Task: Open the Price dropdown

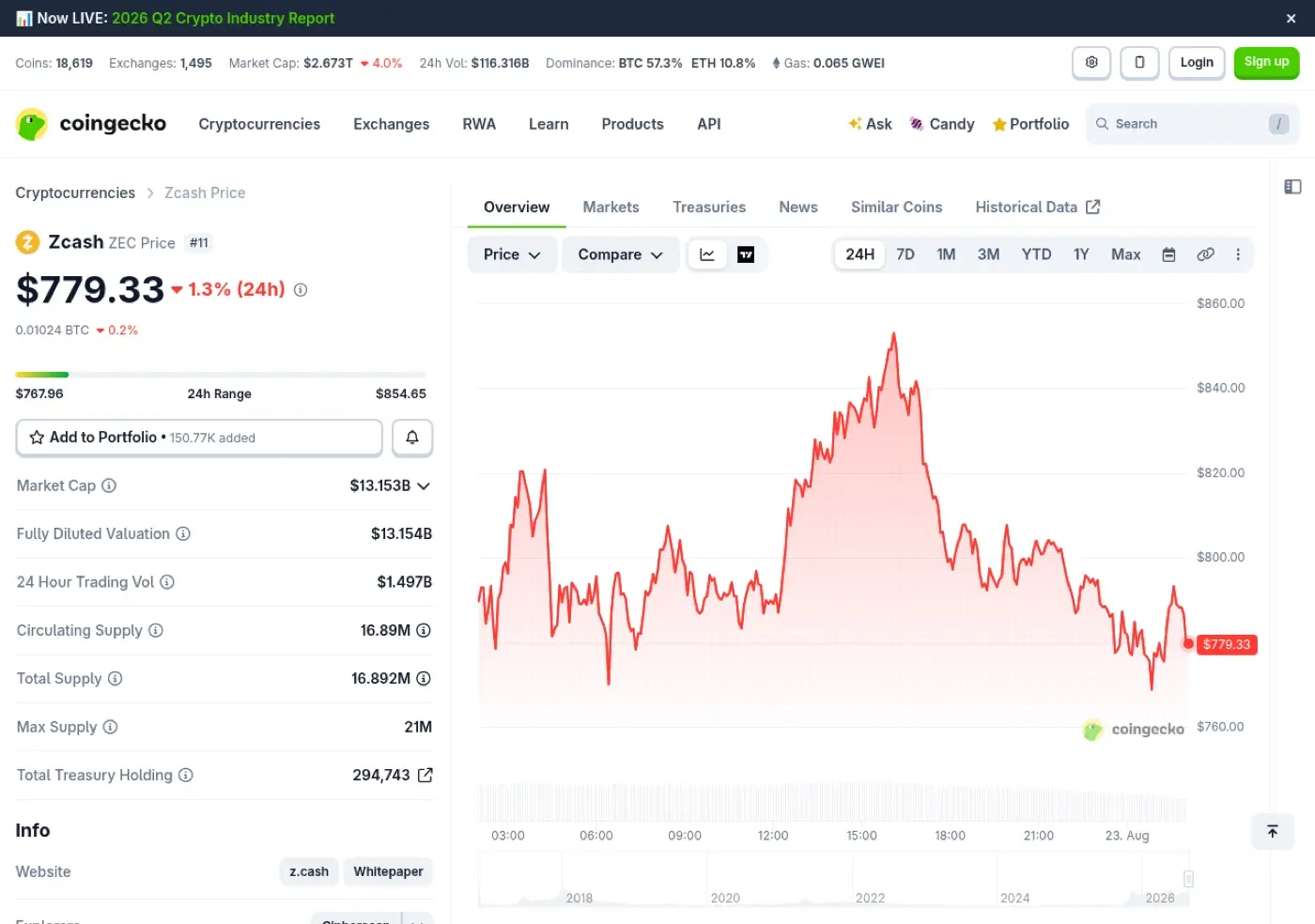Action: coord(512,254)
